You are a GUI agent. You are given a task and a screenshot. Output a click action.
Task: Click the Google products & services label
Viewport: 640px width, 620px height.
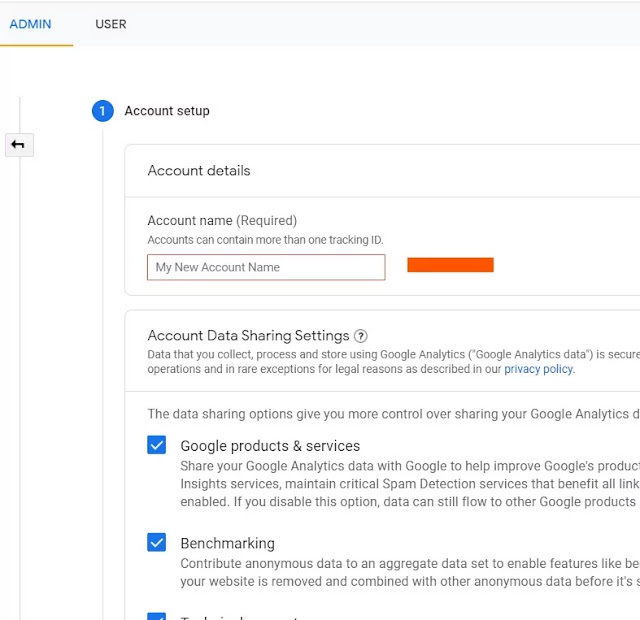pos(270,446)
